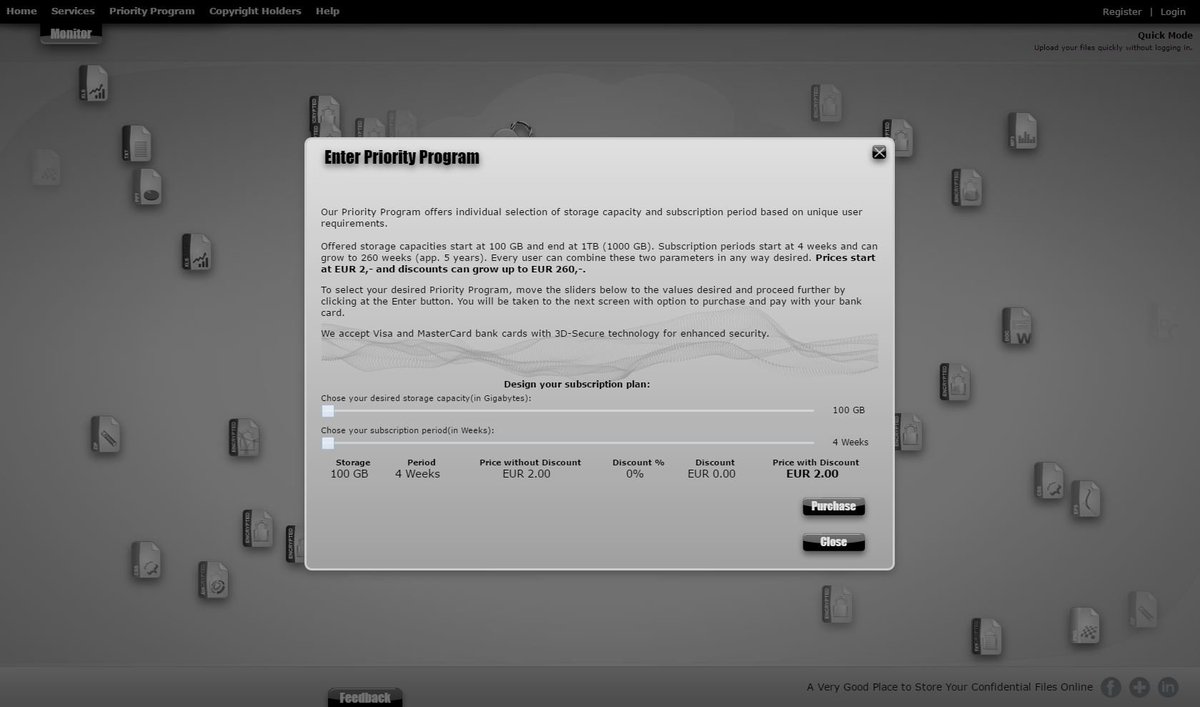The width and height of the screenshot is (1200, 707).
Task: Click the Login link
Action: (1173, 12)
